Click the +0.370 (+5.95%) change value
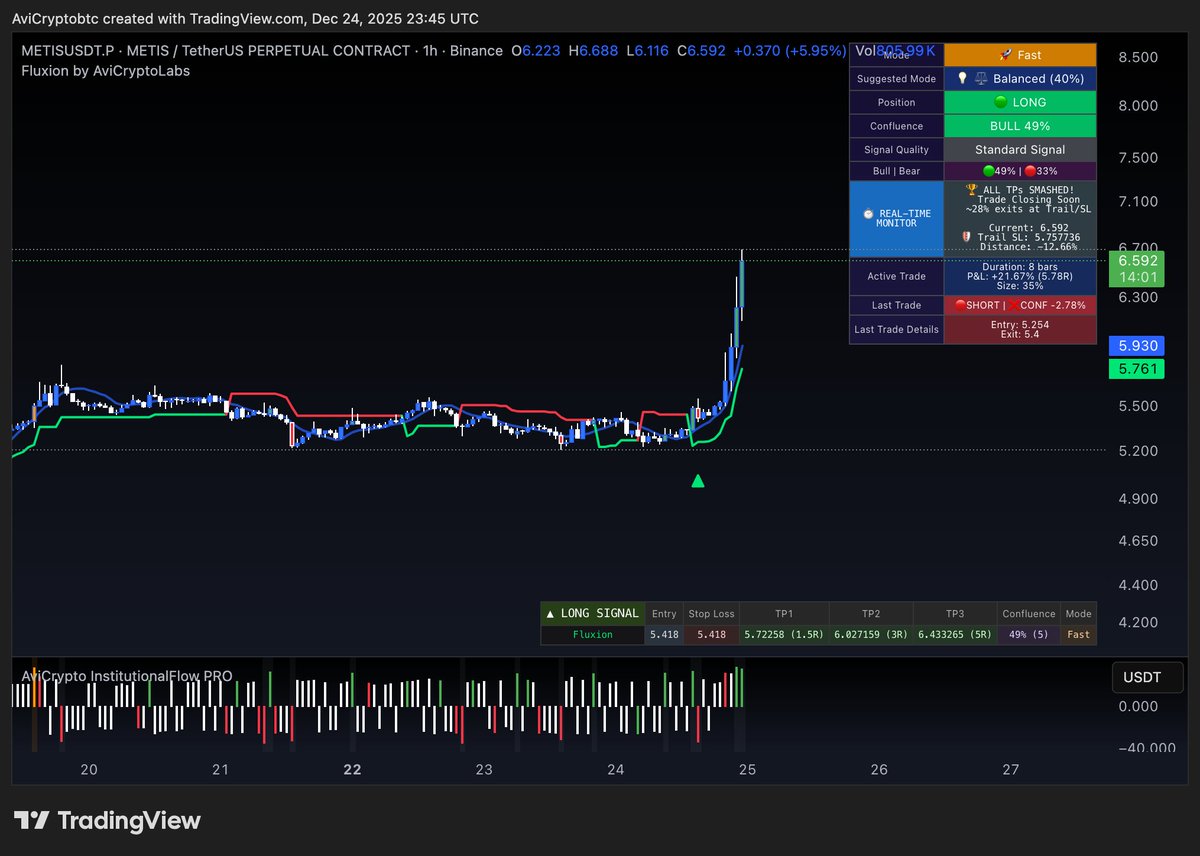The width and height of the screenshot is (1200, 856). point(789,50)
